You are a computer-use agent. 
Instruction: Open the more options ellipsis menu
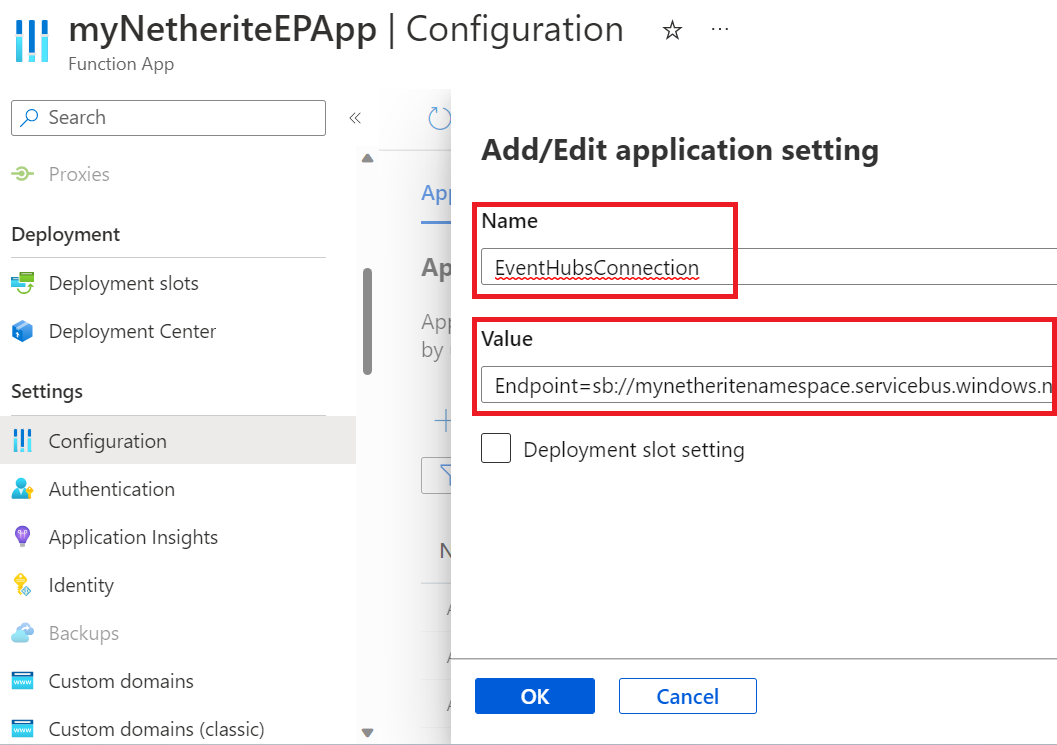[x=719, y=30]
